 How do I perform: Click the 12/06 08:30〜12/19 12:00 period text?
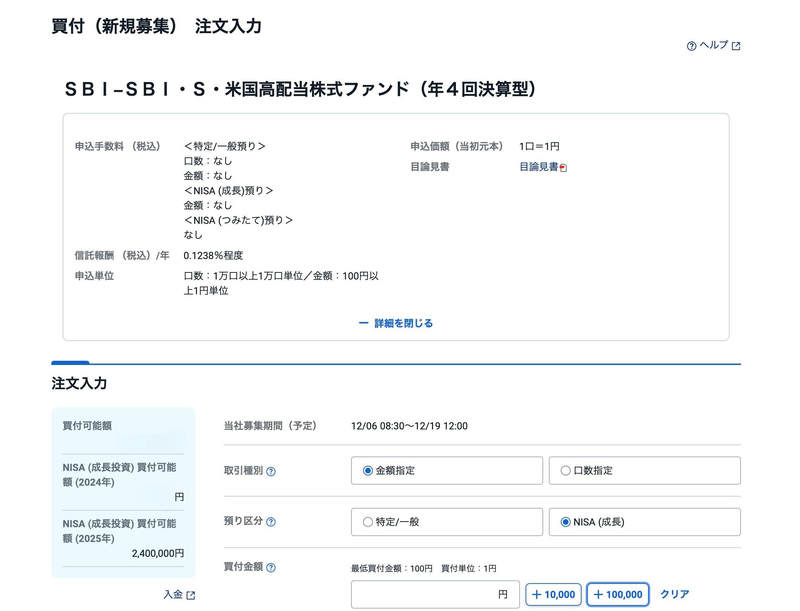(x=409, y=426)
